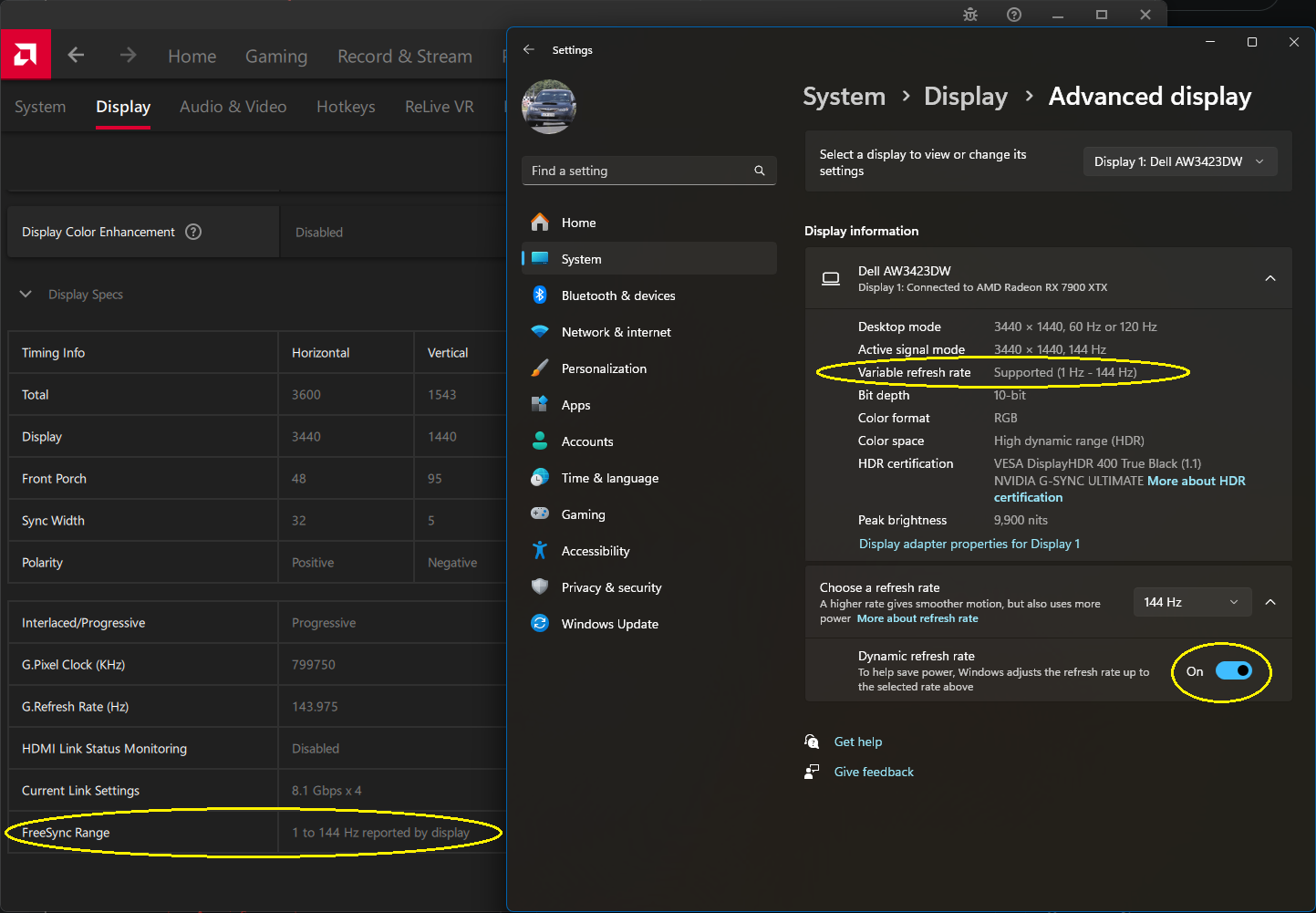Switch to Audio & Video subtab

pos(233,107)
